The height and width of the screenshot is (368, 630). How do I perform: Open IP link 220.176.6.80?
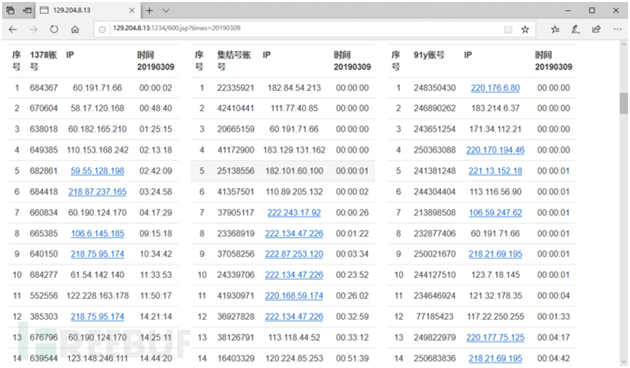pyautogui.click(x=495, y=88)
